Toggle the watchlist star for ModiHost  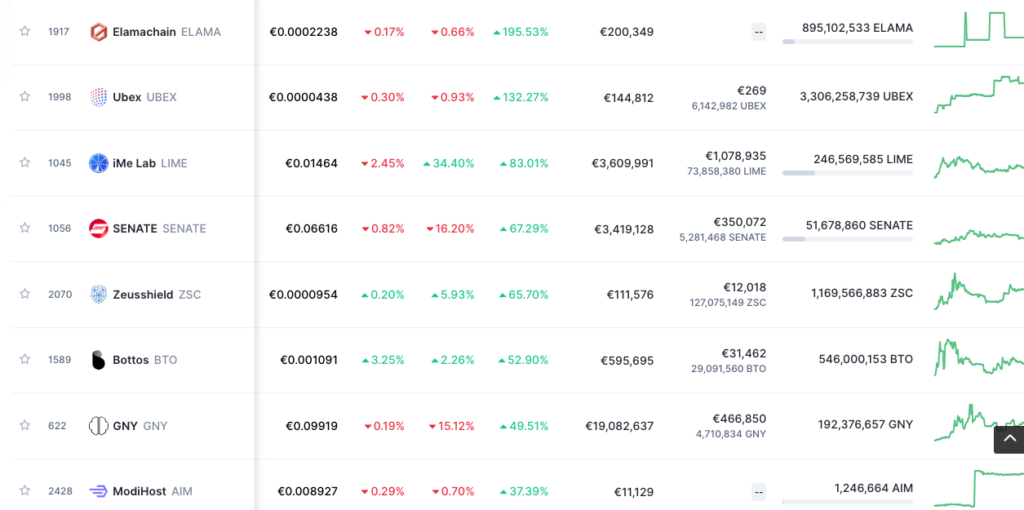[25, 491]
